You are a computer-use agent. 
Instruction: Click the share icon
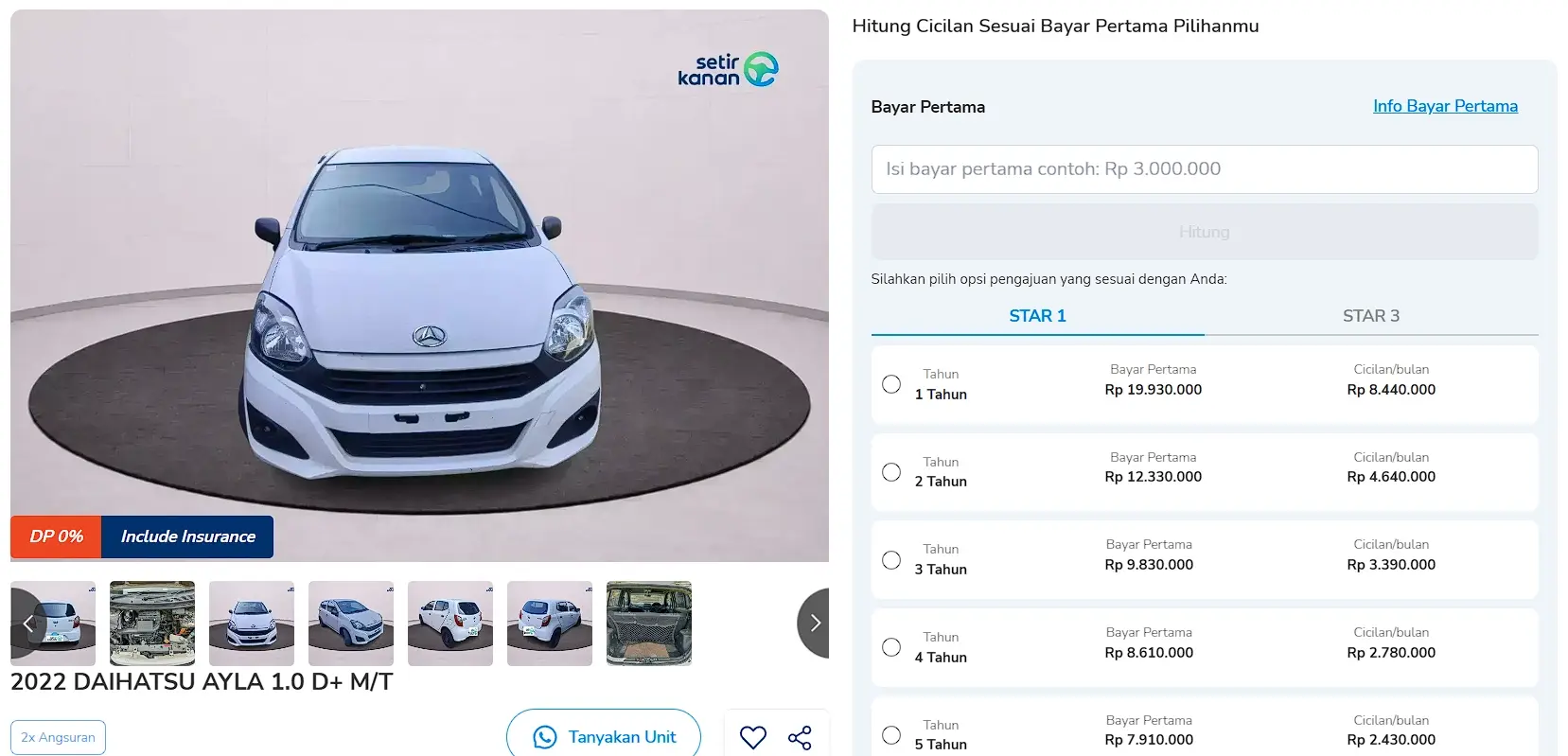click(x=800, y=737)
